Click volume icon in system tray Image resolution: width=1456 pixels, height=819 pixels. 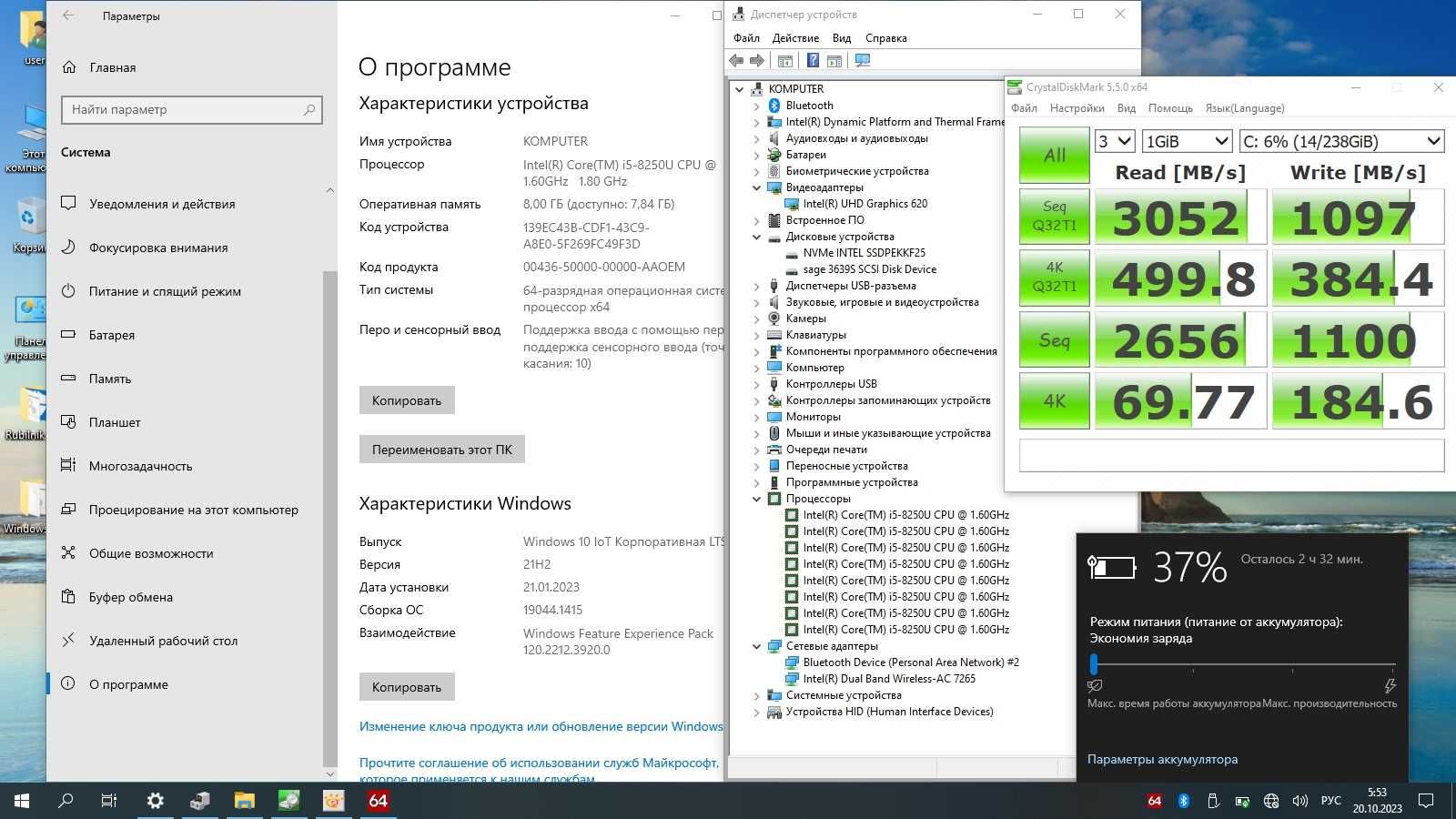(1300, 801)
